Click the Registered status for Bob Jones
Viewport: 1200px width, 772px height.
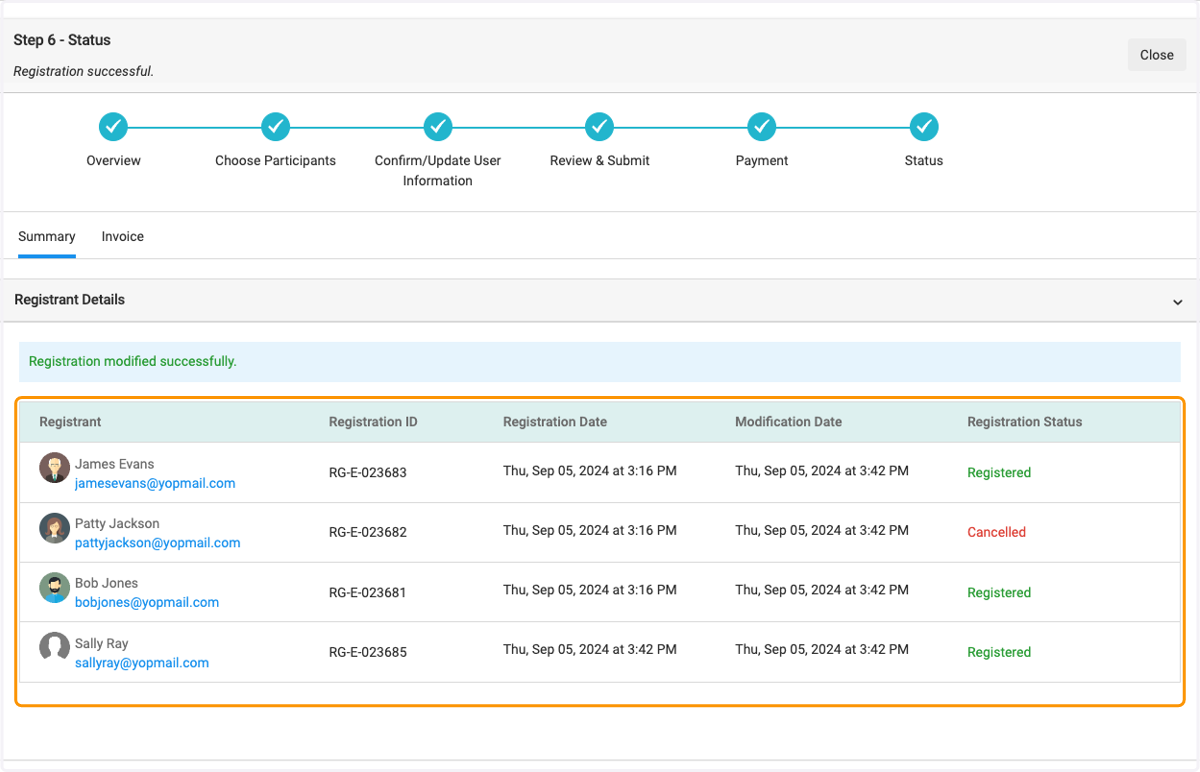[999, 592]
